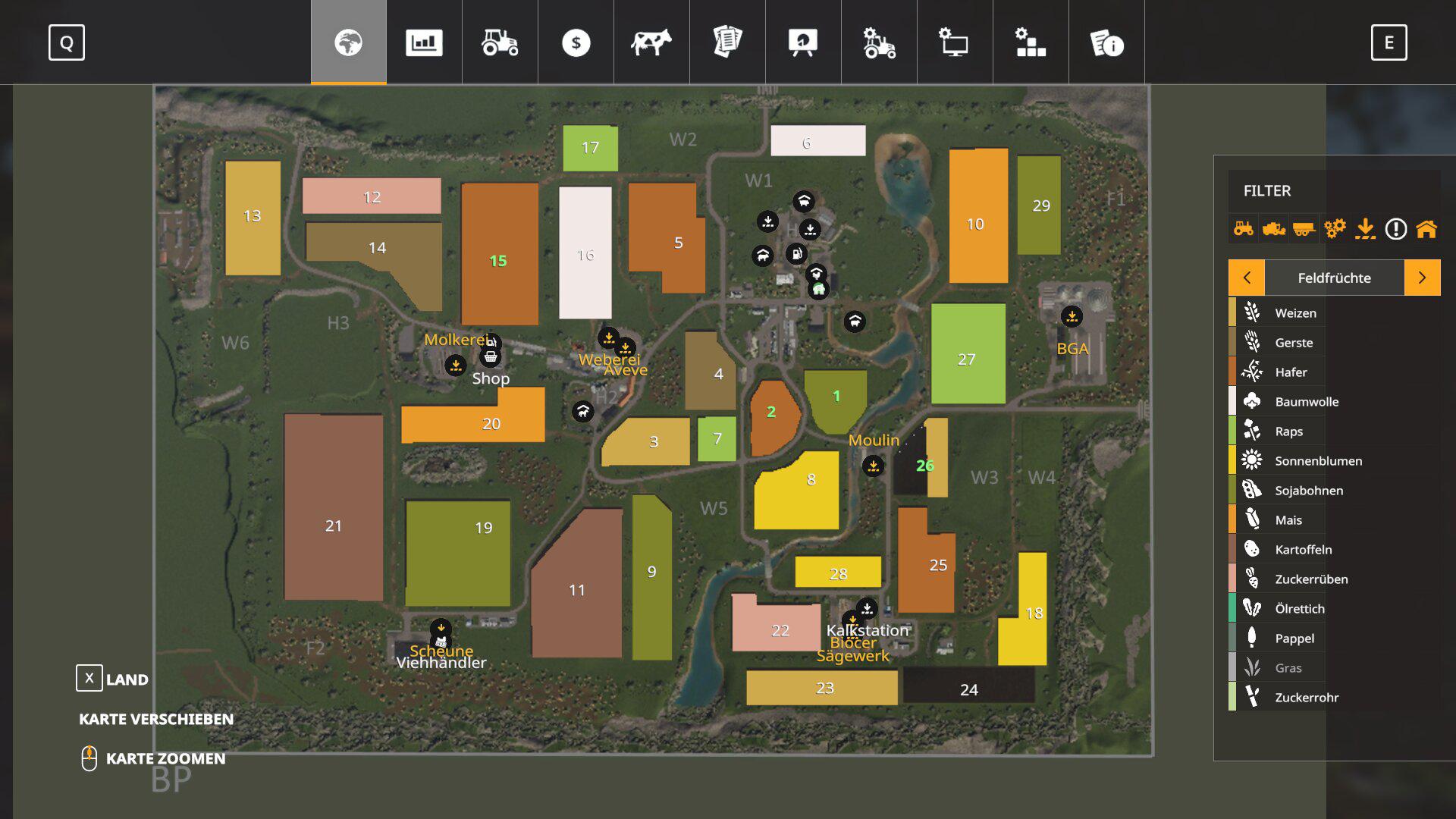The width and height of the screenshot is (1456, 819).
Task: Toggle the tractor vehicles filter
Action: (1243, 228)
